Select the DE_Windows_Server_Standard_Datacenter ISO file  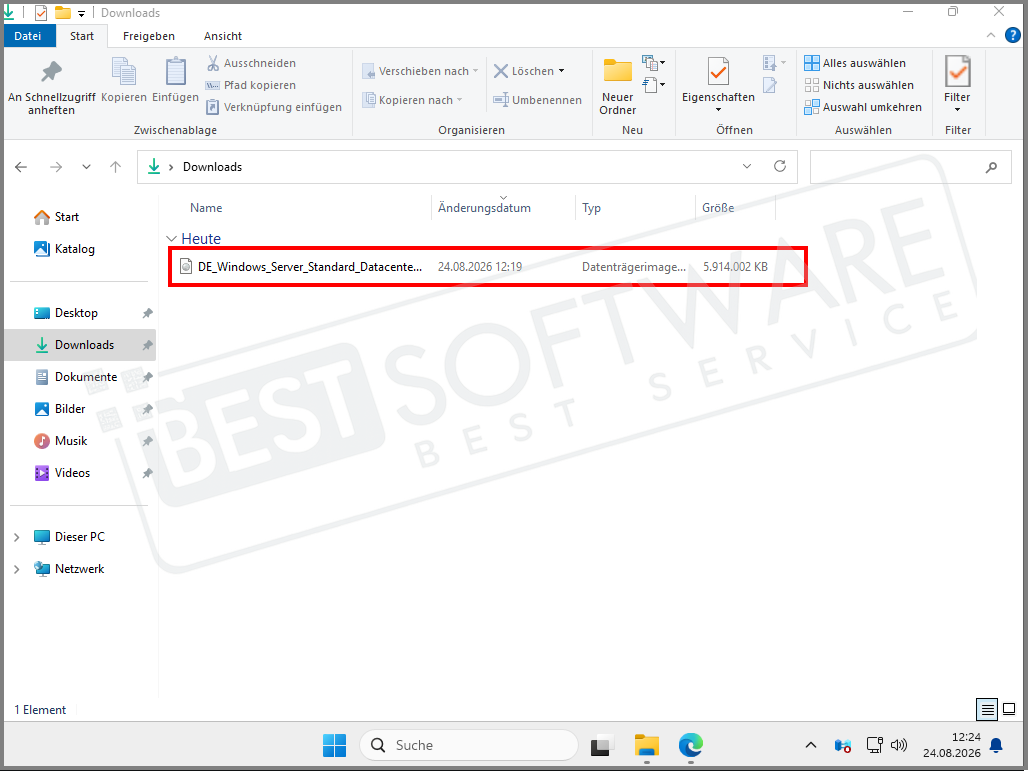(x=486, y=267)
